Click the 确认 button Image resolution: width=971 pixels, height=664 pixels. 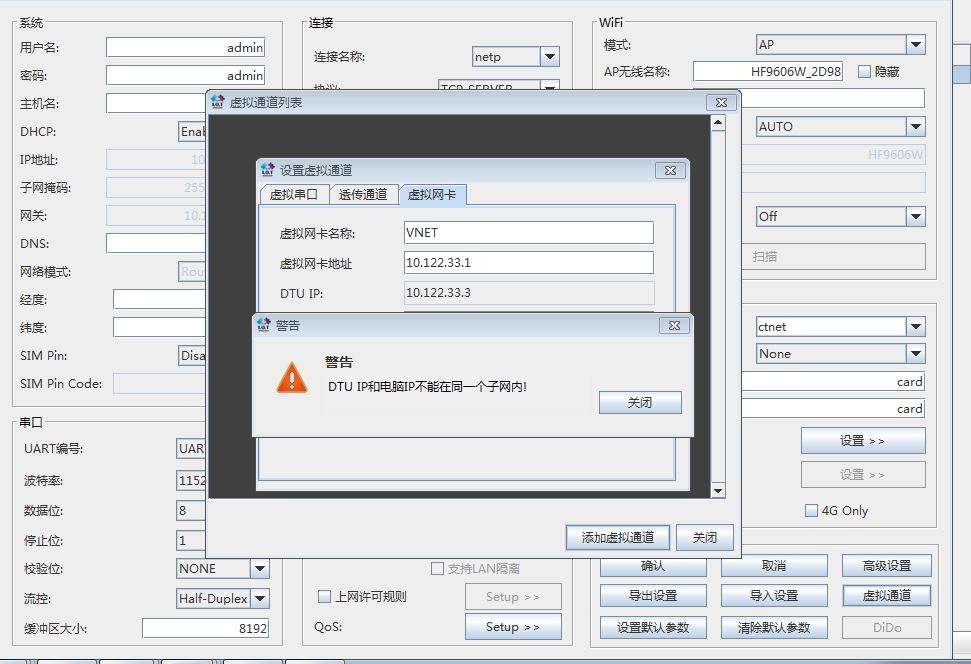pyautogui.click(x=653, y=566)
